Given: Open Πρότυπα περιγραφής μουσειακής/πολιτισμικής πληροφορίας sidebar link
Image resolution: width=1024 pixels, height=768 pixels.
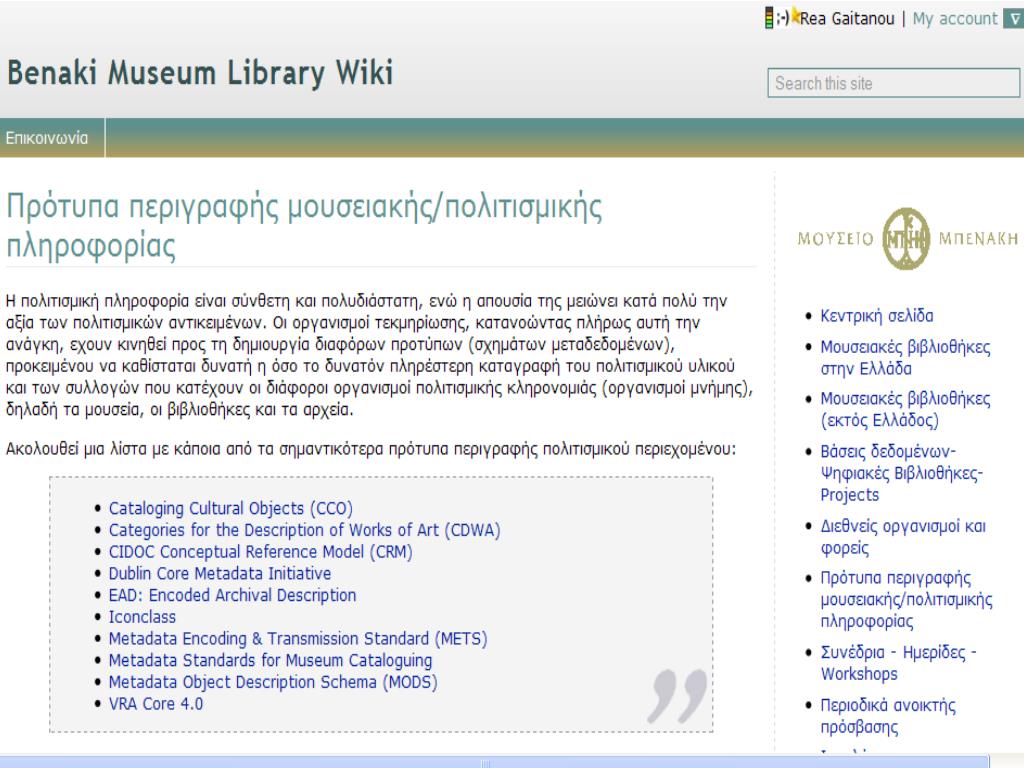Looking at the screenshot, I should 906,600.
